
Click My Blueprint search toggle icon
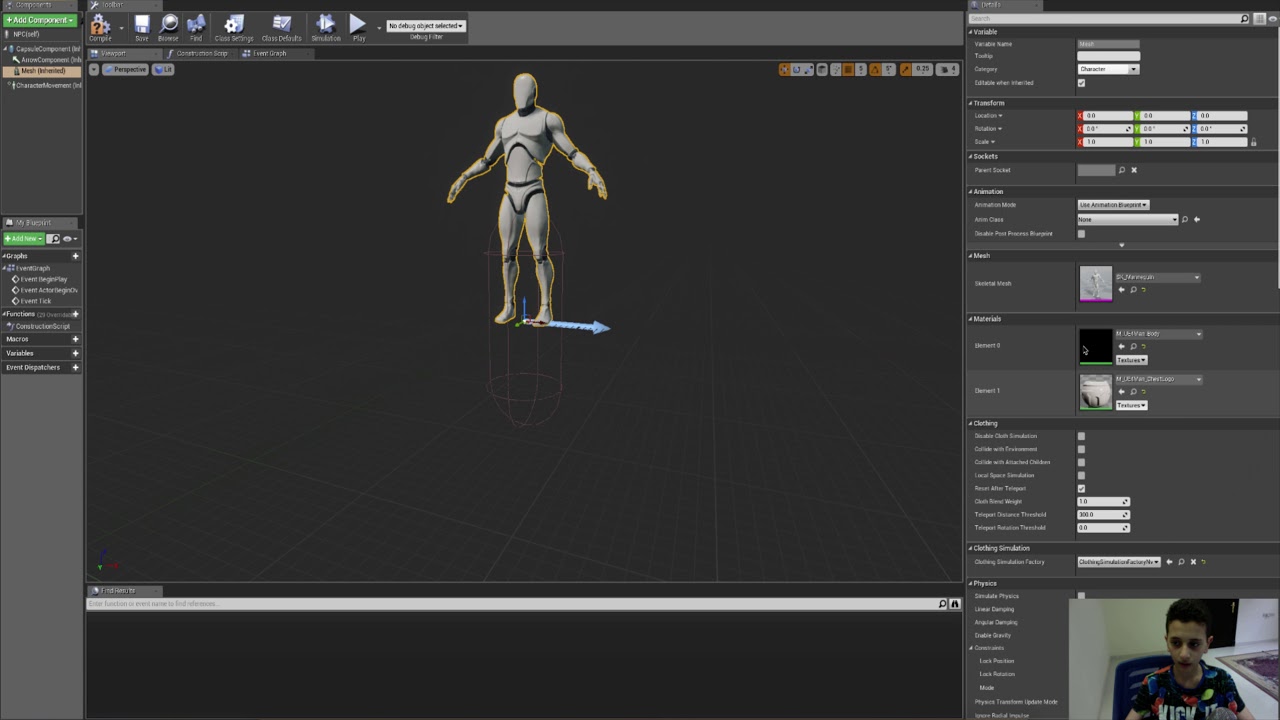coord(53,239)
